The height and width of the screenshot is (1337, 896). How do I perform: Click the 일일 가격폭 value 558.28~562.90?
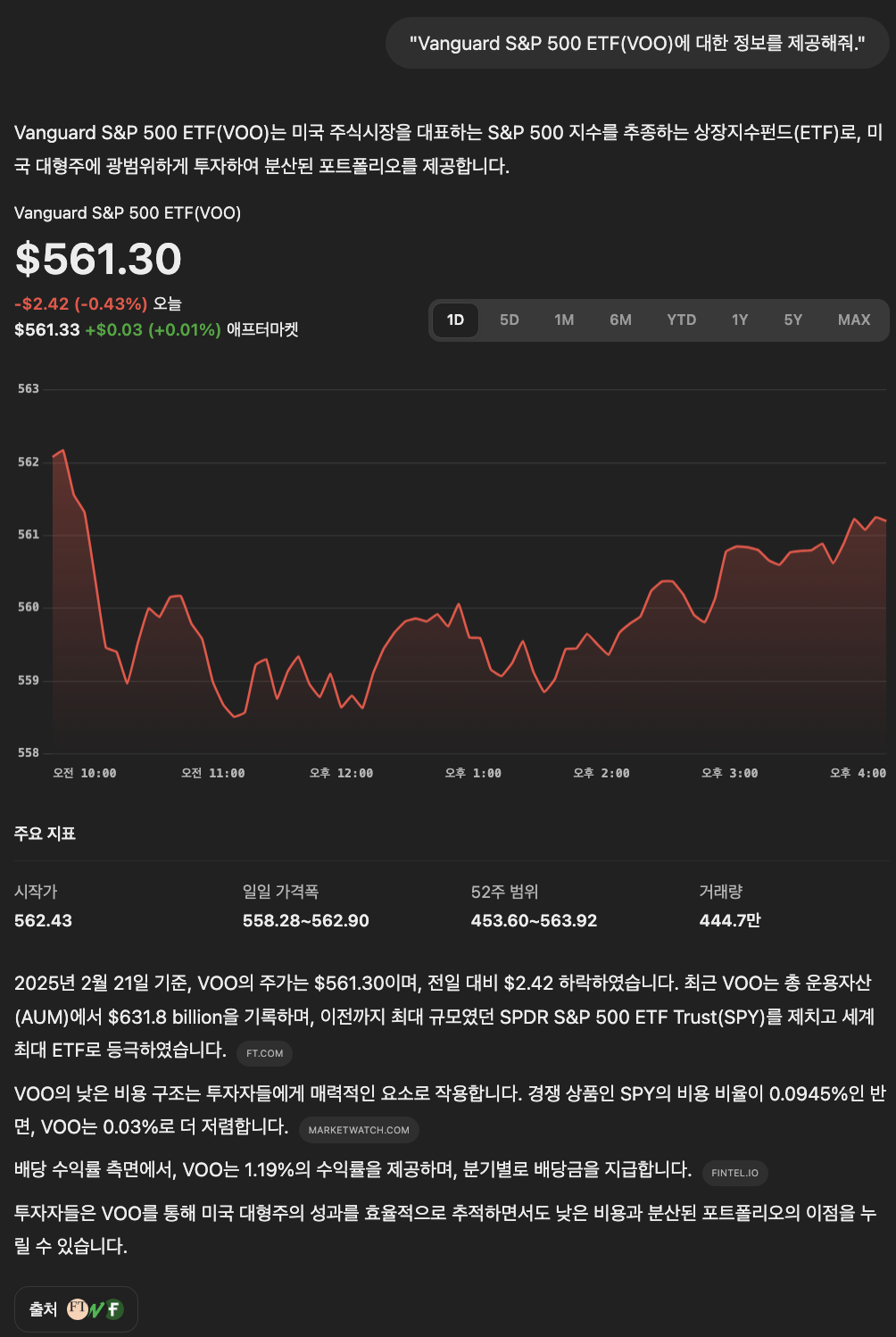click(x=305, y=920)
